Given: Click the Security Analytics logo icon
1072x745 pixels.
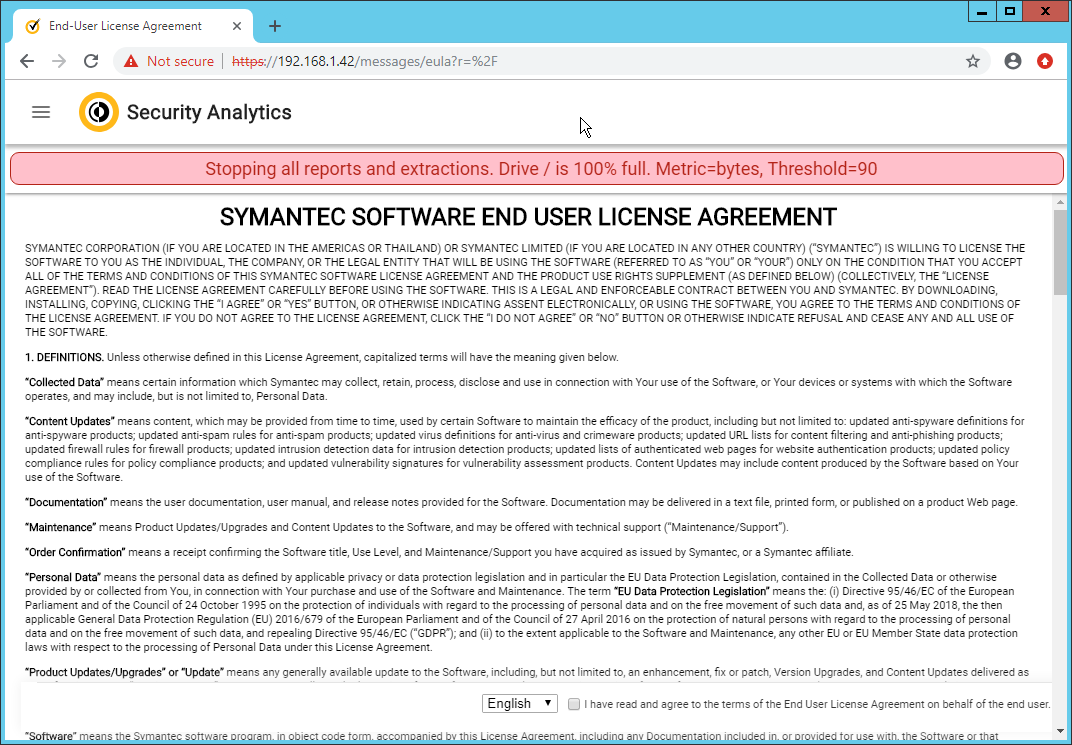Looking at the screenshot, I should (x=98, y=112).
